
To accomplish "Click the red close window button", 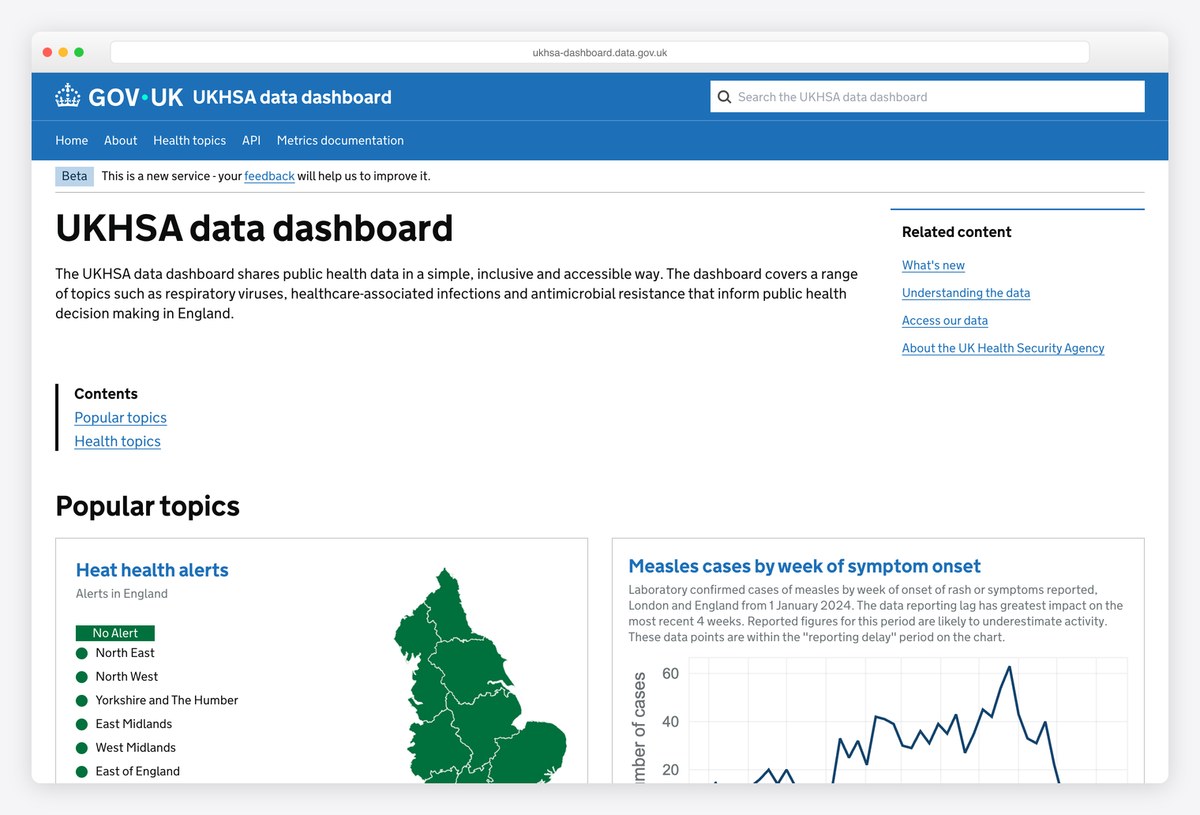I will click(x=47, y=52).
